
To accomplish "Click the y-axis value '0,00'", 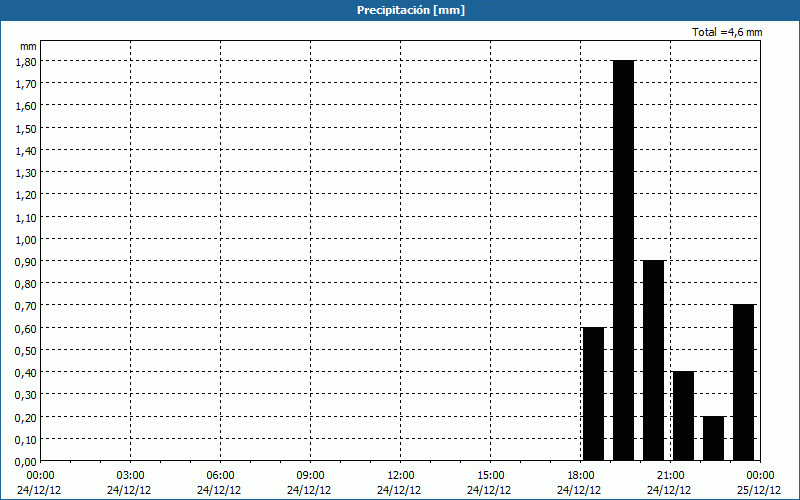I will point(27,462).
